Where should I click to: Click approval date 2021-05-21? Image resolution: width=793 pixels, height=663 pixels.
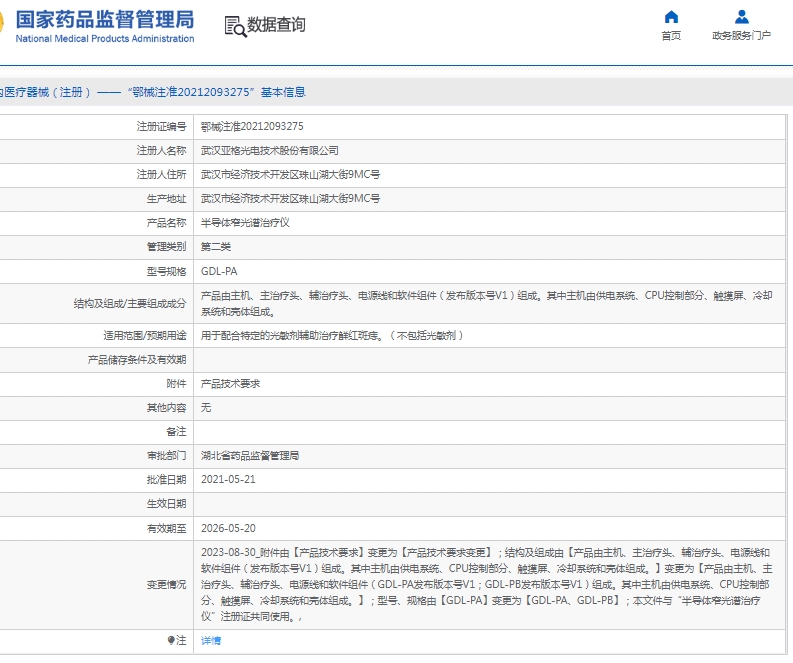(228, 479)
